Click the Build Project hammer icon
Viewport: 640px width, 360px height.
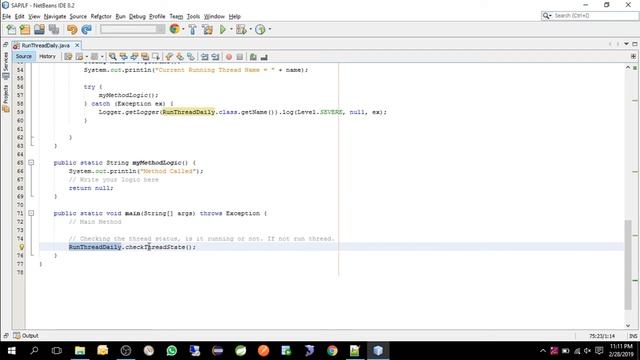tap(192, 29)
